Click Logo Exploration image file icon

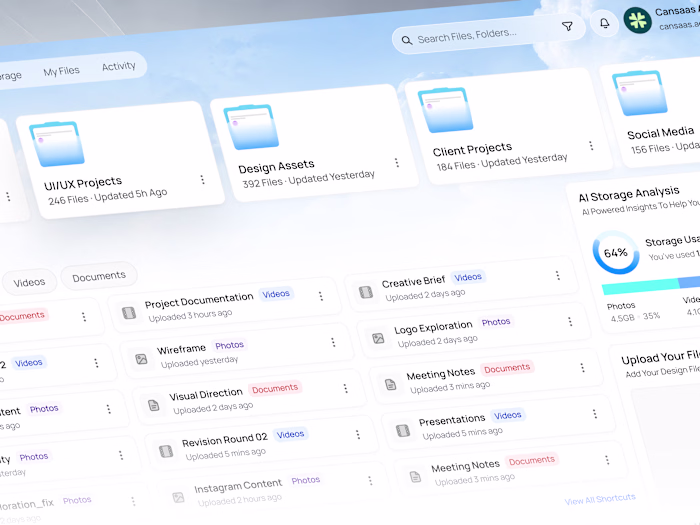click(378, 338)
